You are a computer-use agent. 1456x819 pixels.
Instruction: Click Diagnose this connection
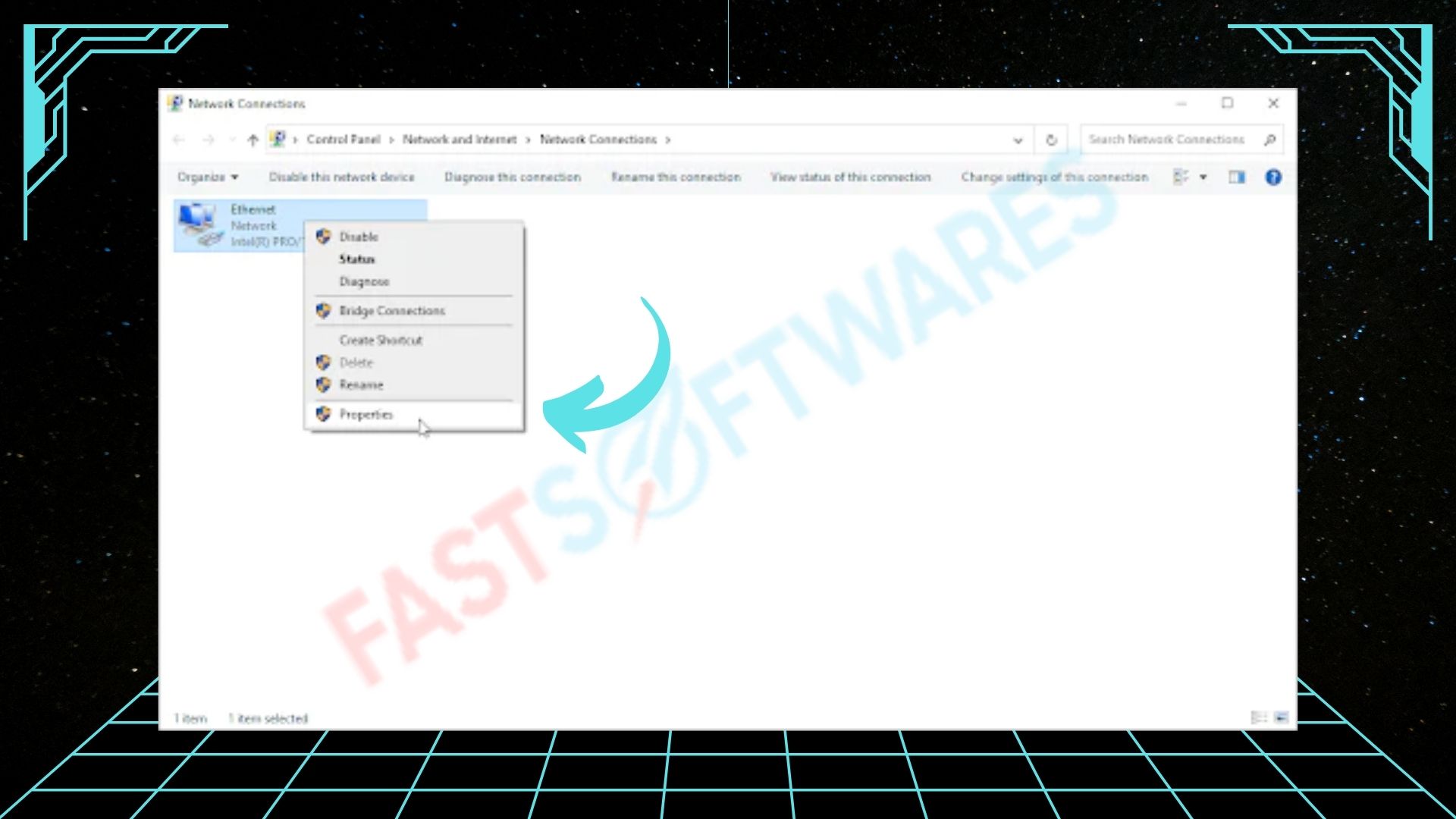click(x=513, y=177)
